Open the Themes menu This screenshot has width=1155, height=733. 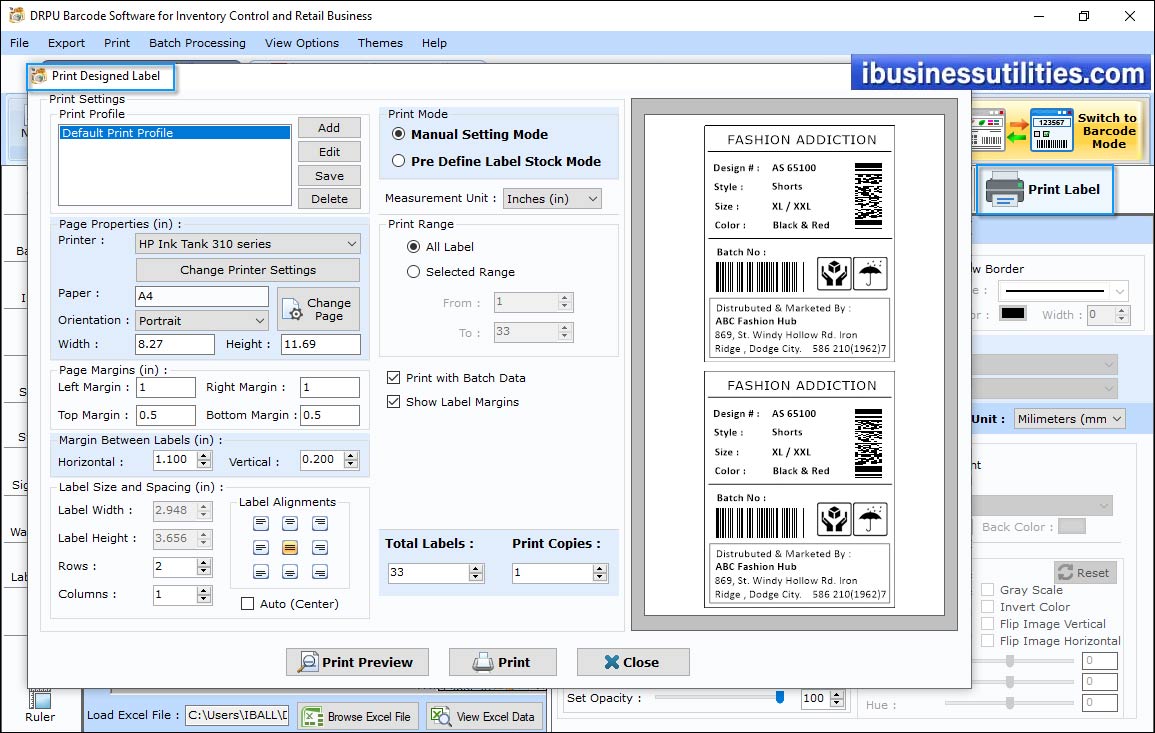pos(380,43)
